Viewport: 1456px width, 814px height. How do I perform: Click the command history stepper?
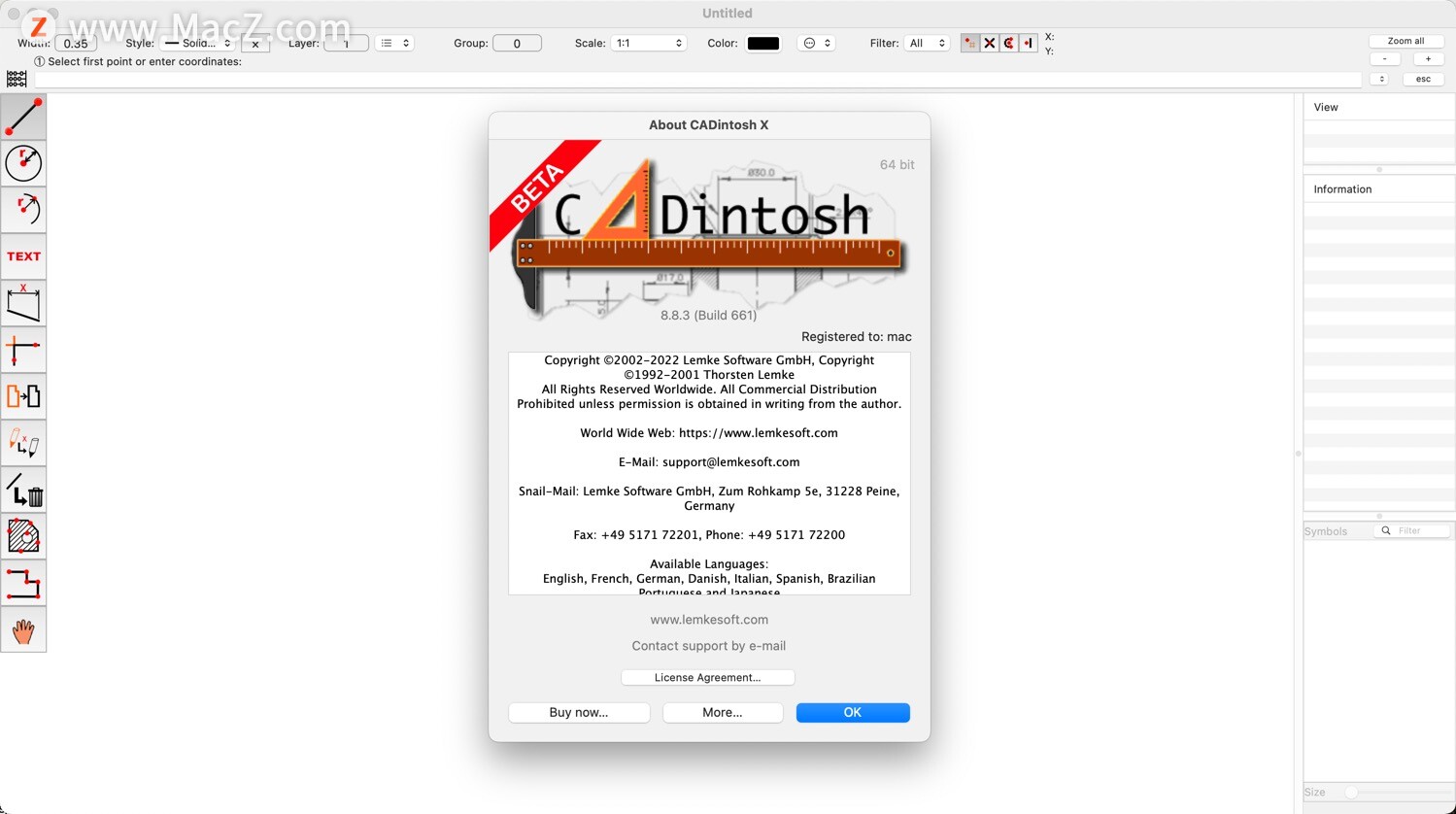coord(1381,79)
